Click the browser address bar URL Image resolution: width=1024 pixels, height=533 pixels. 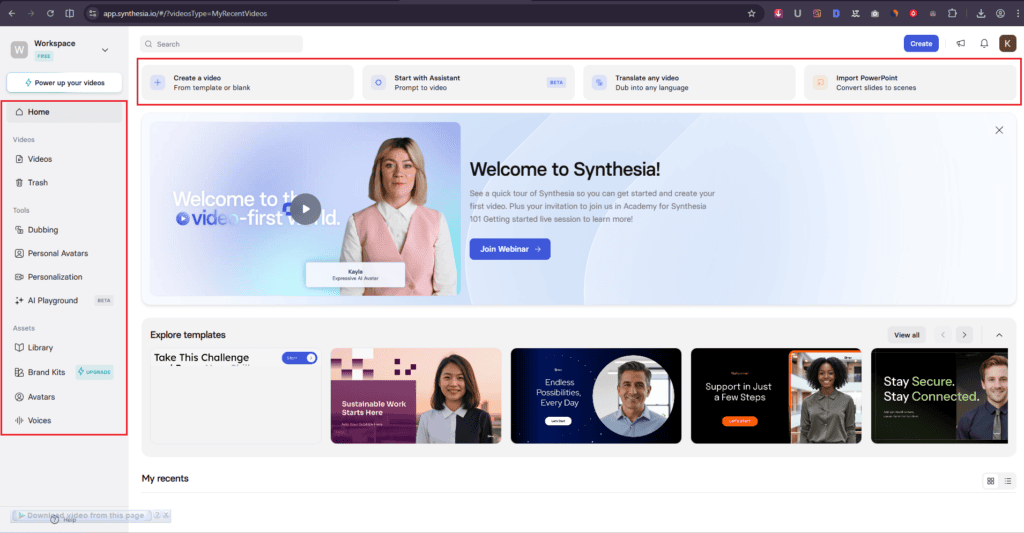click(x=185, y=13)
